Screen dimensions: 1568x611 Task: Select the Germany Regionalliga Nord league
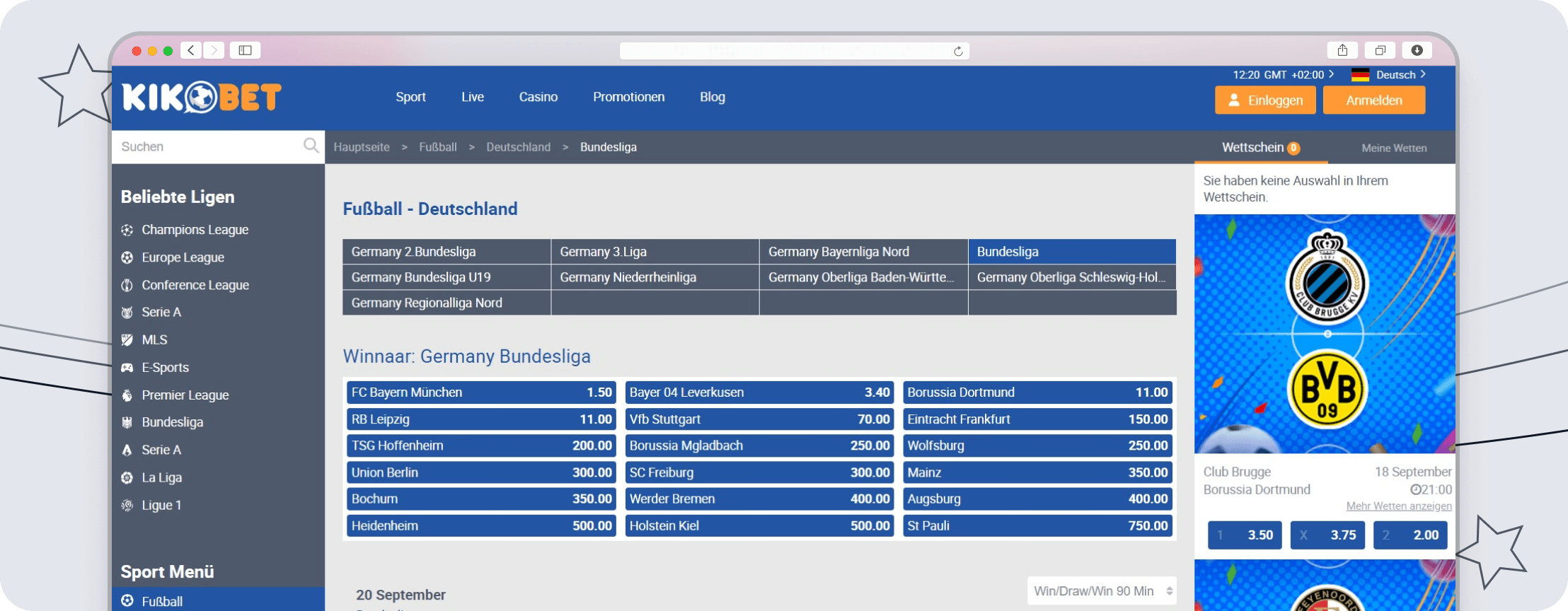[446, 303]
